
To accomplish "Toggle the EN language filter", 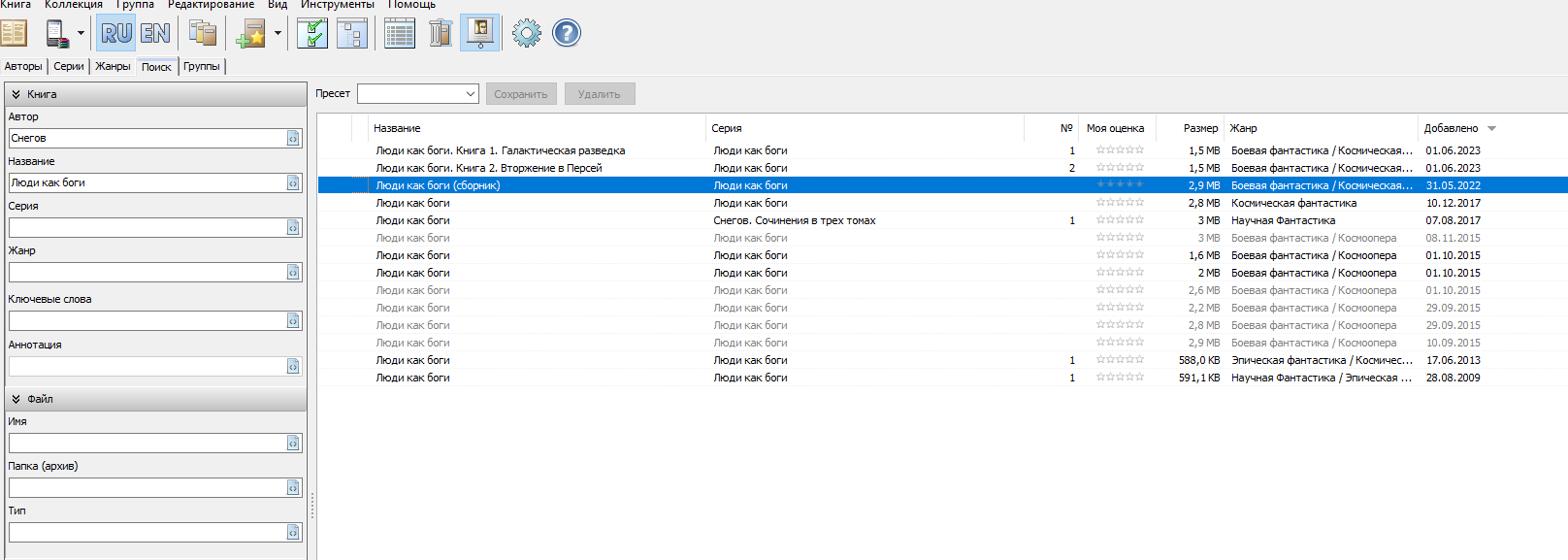I will [155, 33].
